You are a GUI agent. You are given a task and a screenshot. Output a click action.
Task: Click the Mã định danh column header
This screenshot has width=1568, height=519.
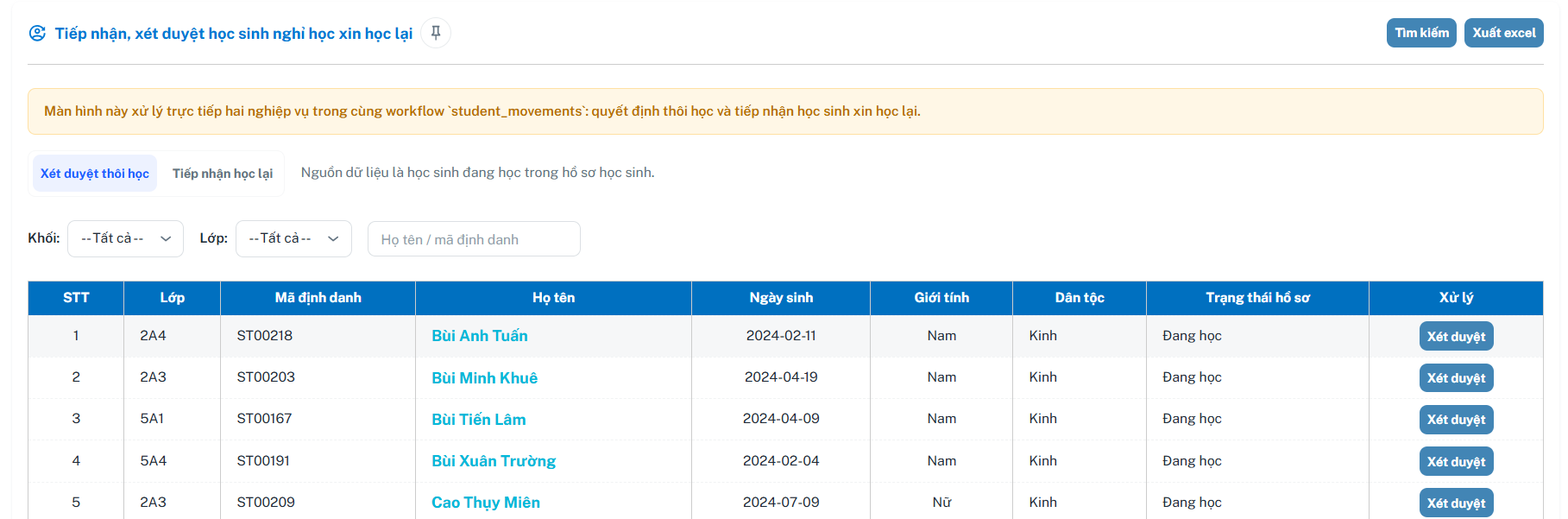318,298
